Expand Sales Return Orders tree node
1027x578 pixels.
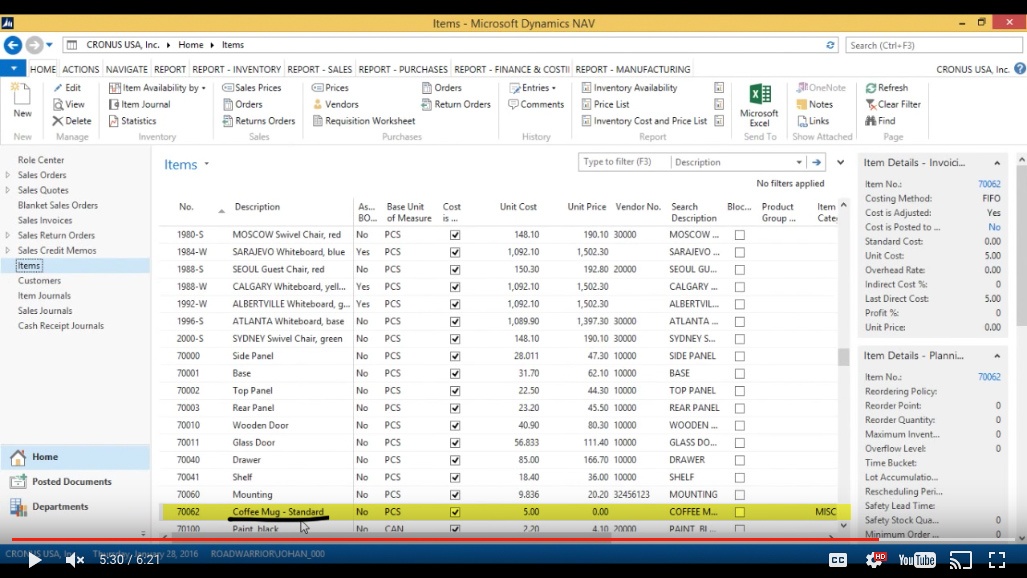8,235
